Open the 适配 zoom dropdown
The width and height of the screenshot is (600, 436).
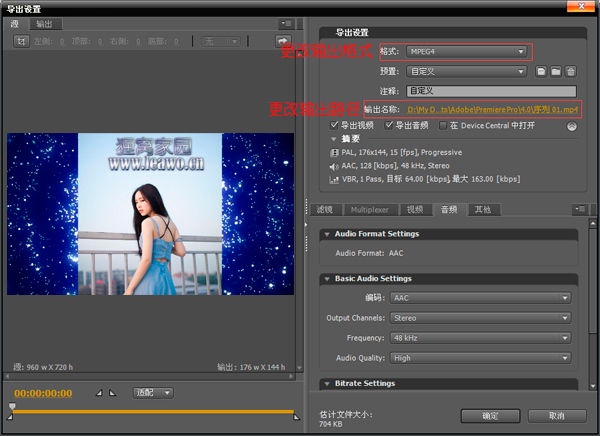pos(153,393)
